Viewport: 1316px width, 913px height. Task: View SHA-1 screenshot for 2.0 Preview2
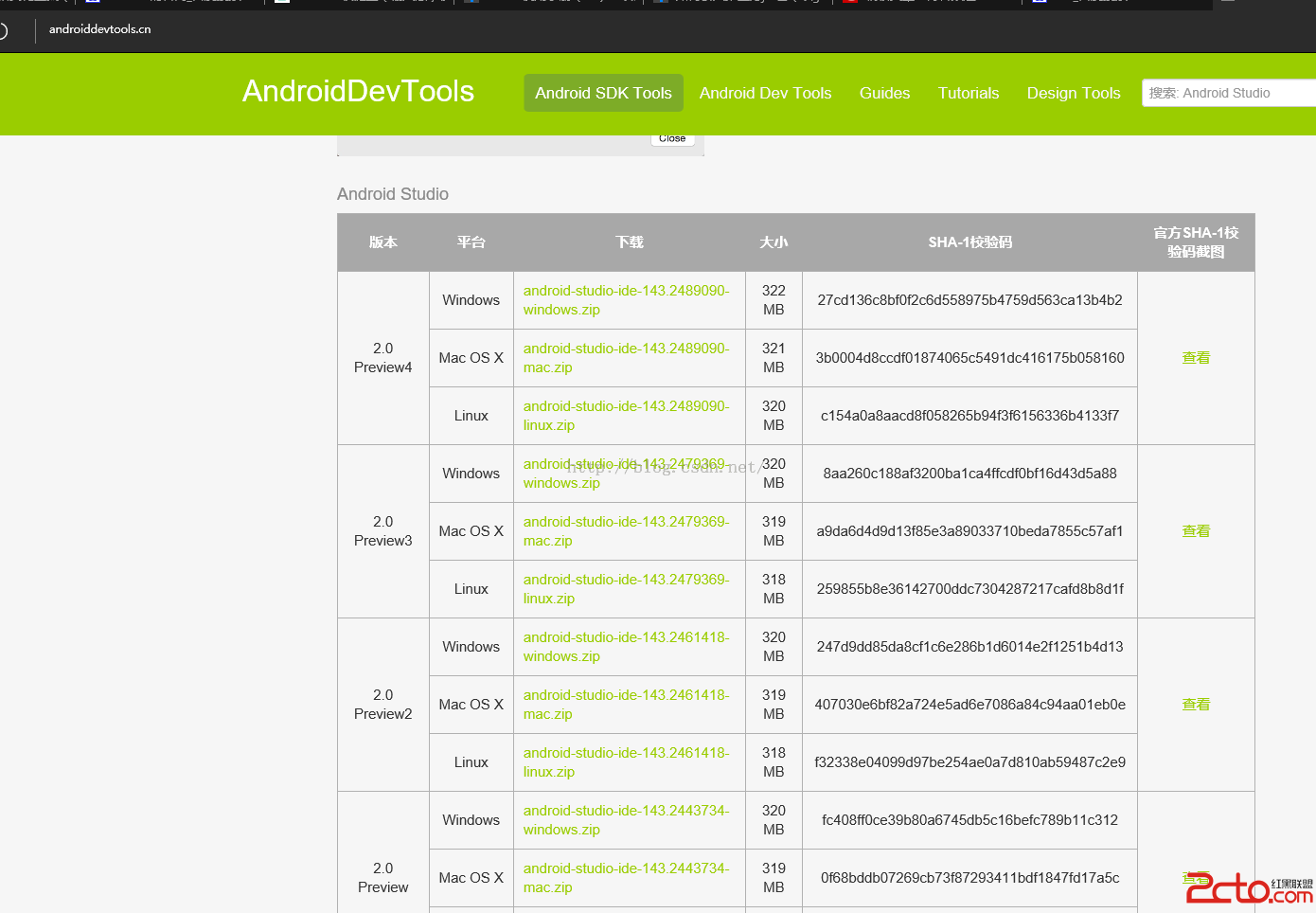click(x=1196, y=705)
